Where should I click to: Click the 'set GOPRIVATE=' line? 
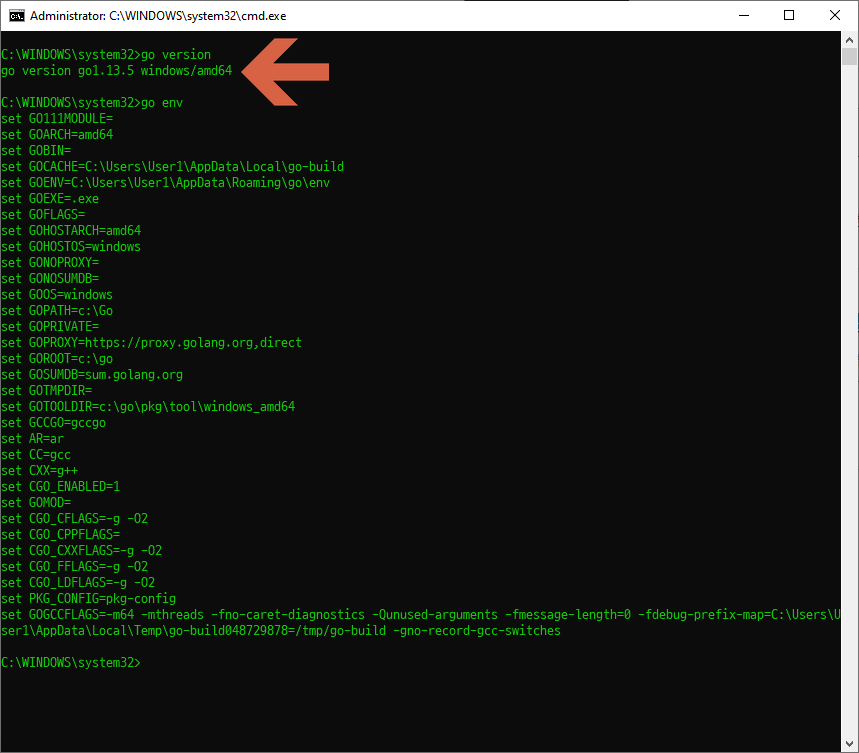pos(50,327)
